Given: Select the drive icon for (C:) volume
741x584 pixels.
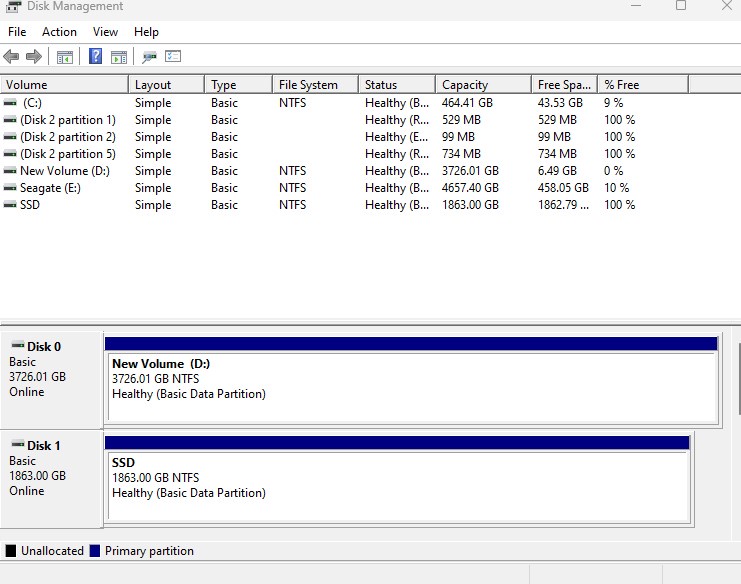Looking at the screenshot, I should point(10,103).
